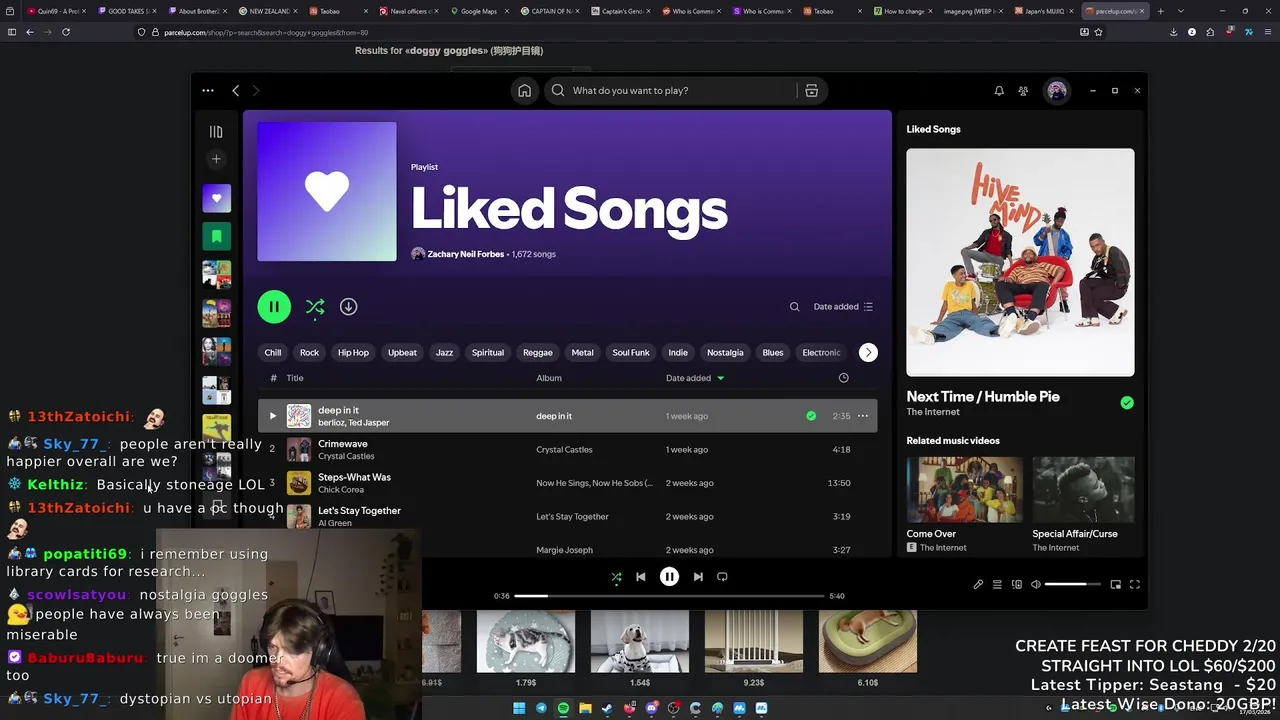The image size is (1280, 720).
Task: Open the Crystal Castles album link
Action: [564, 450]
